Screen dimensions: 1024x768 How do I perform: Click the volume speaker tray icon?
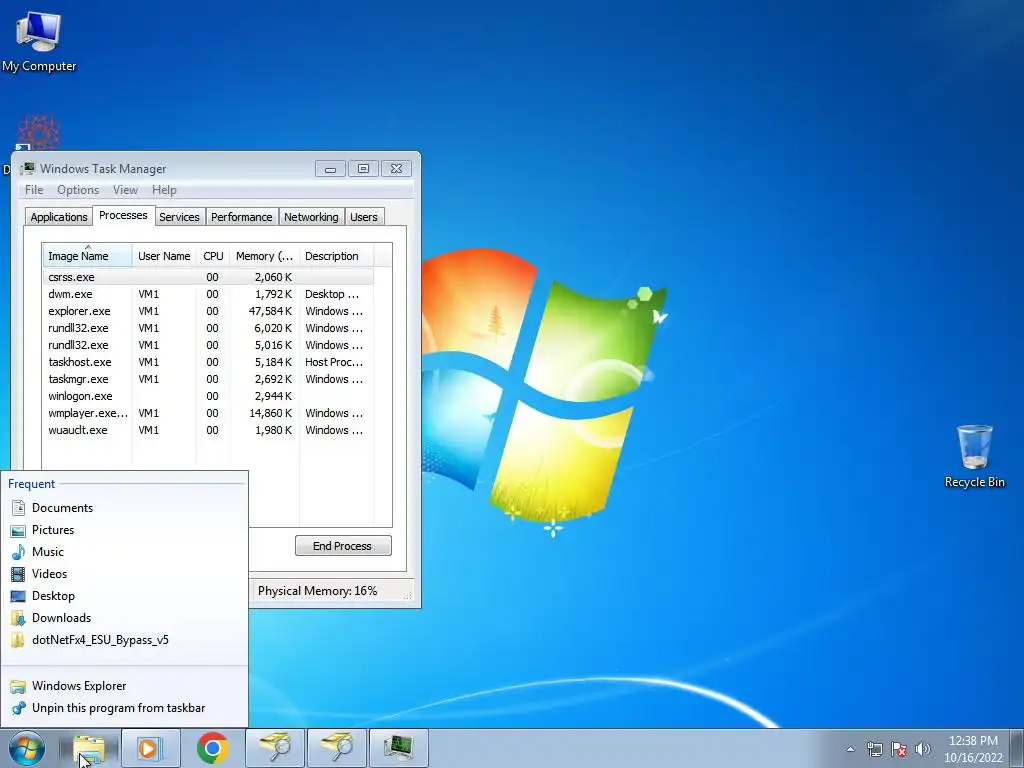(923, 749)
